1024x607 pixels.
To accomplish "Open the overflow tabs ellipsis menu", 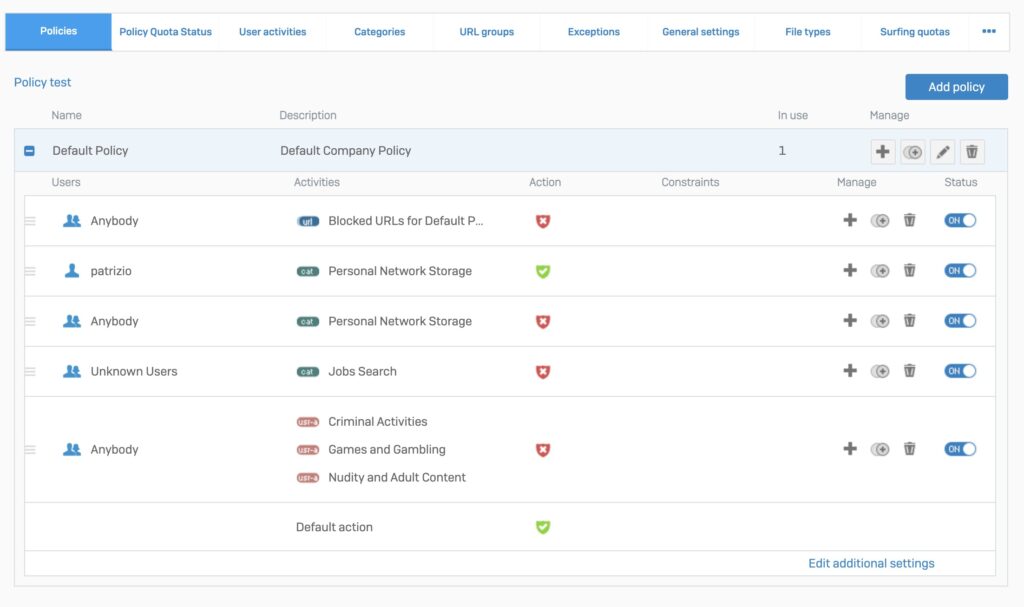I will [988, 31].
